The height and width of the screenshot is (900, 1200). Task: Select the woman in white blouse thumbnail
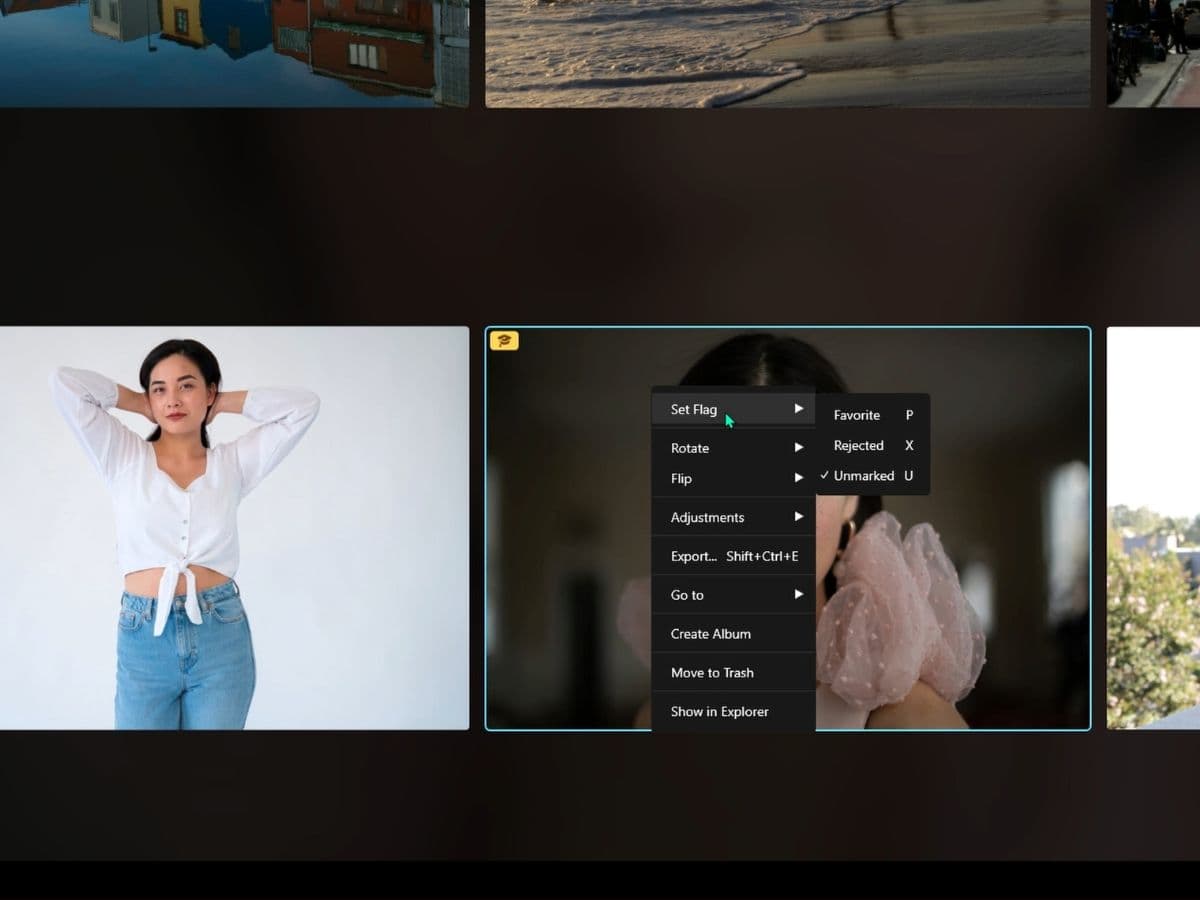point(234,528)
